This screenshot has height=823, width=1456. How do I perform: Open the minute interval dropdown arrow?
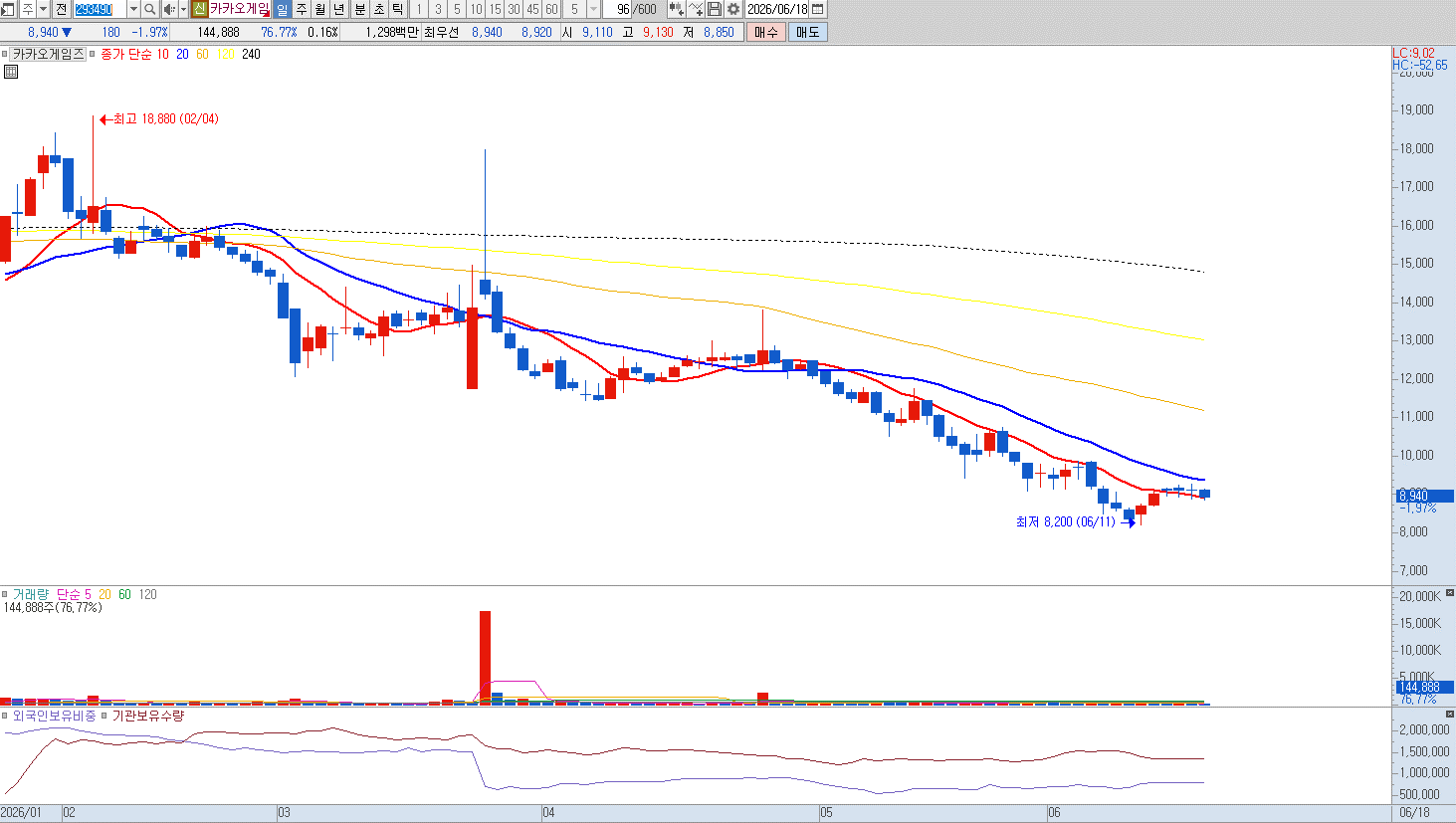click(594, 9)
